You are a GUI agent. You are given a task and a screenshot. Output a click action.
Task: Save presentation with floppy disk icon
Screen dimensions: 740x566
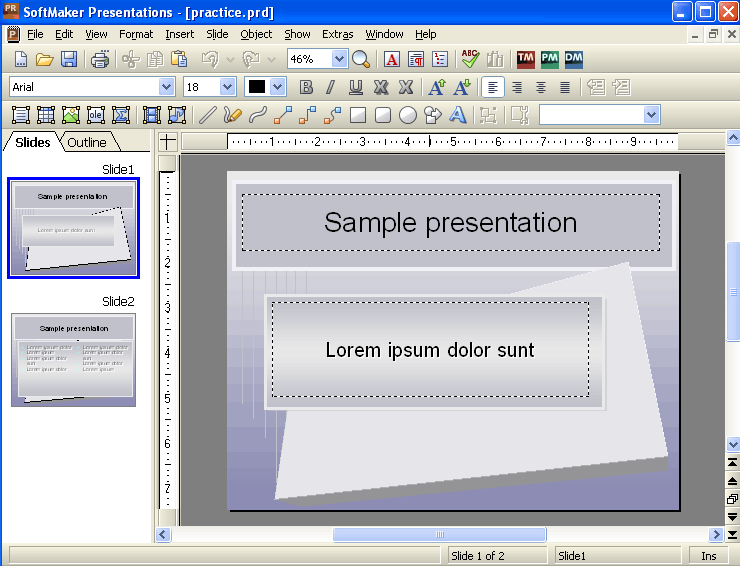[x=69, y=59]
